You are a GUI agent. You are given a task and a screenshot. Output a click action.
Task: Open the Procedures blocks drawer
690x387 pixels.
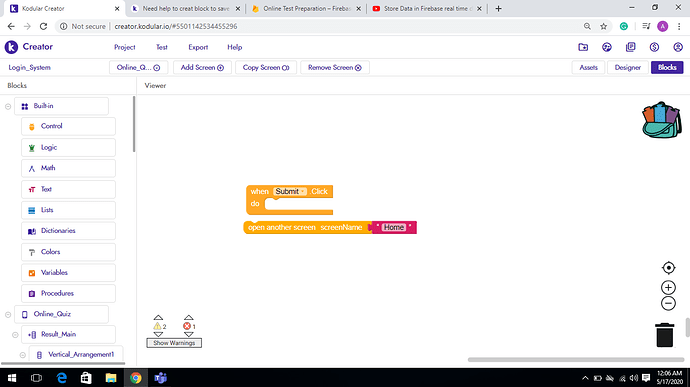(x=68, y=293)
